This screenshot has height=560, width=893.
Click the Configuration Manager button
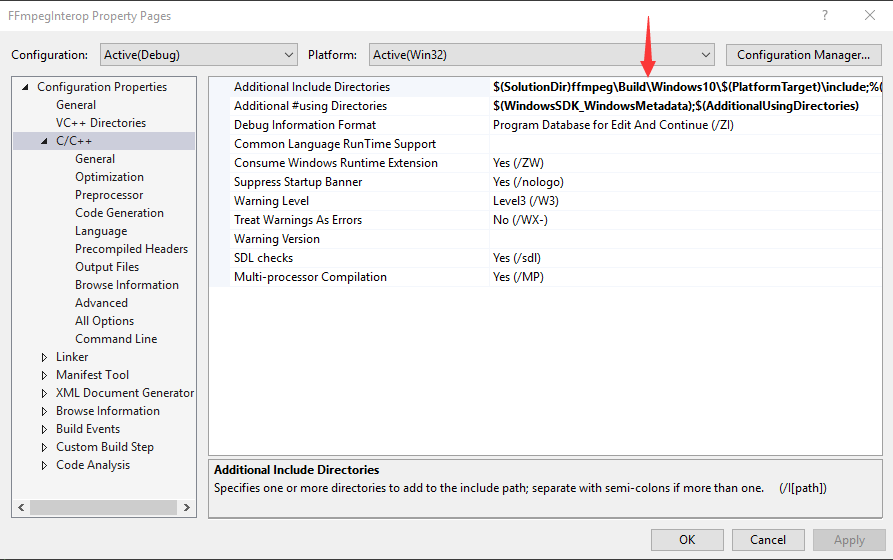[x=803, y=55]
